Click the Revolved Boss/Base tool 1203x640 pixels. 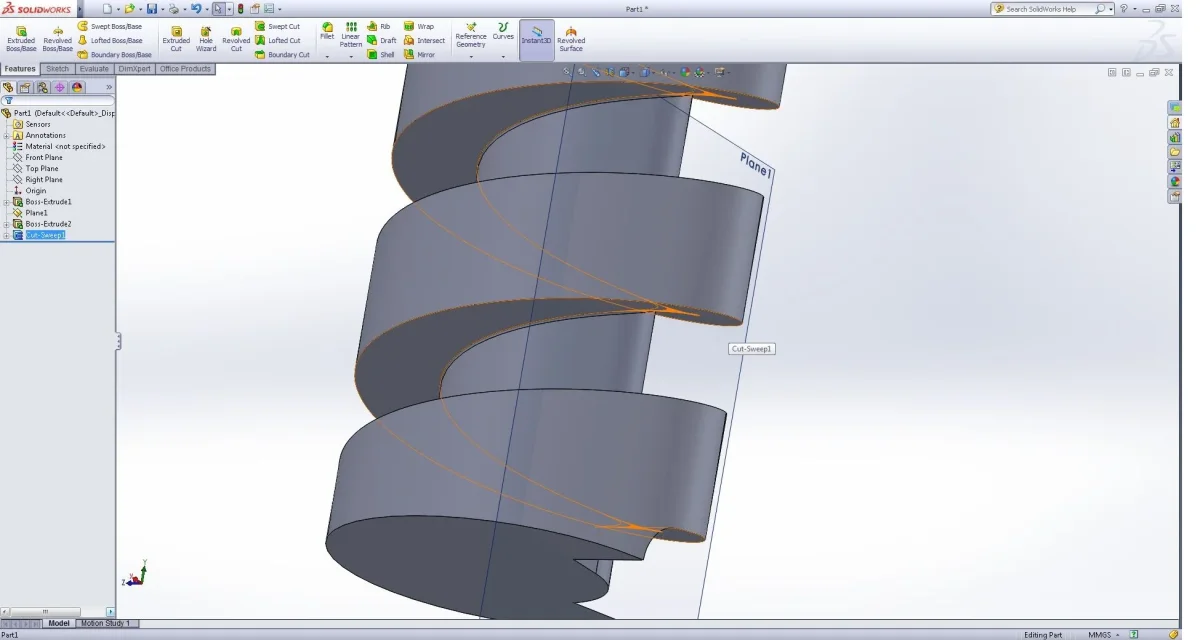[x=57, y=38]
